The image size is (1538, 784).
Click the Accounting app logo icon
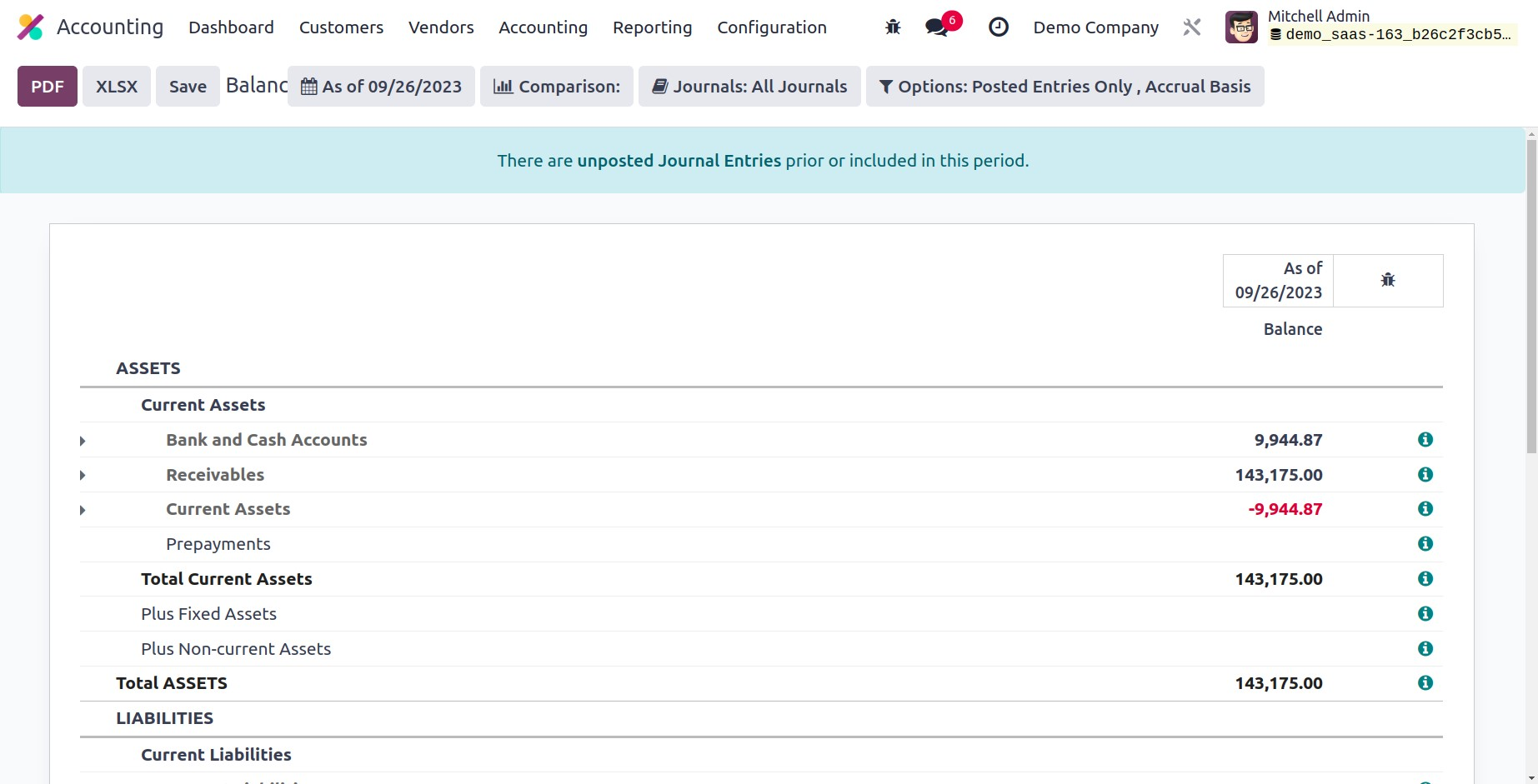click(x=31, y=27)
